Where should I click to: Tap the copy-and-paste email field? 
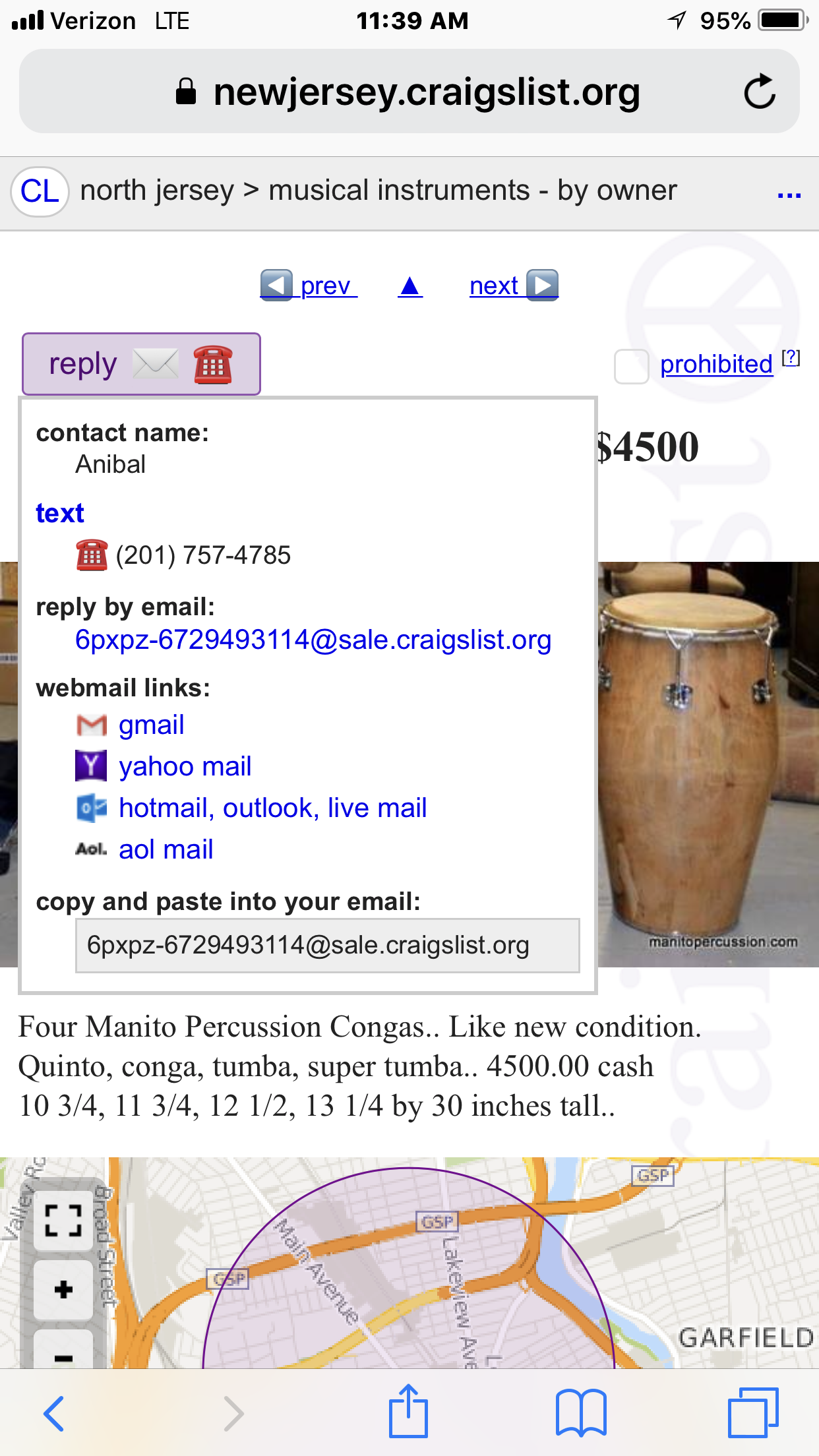327,946
